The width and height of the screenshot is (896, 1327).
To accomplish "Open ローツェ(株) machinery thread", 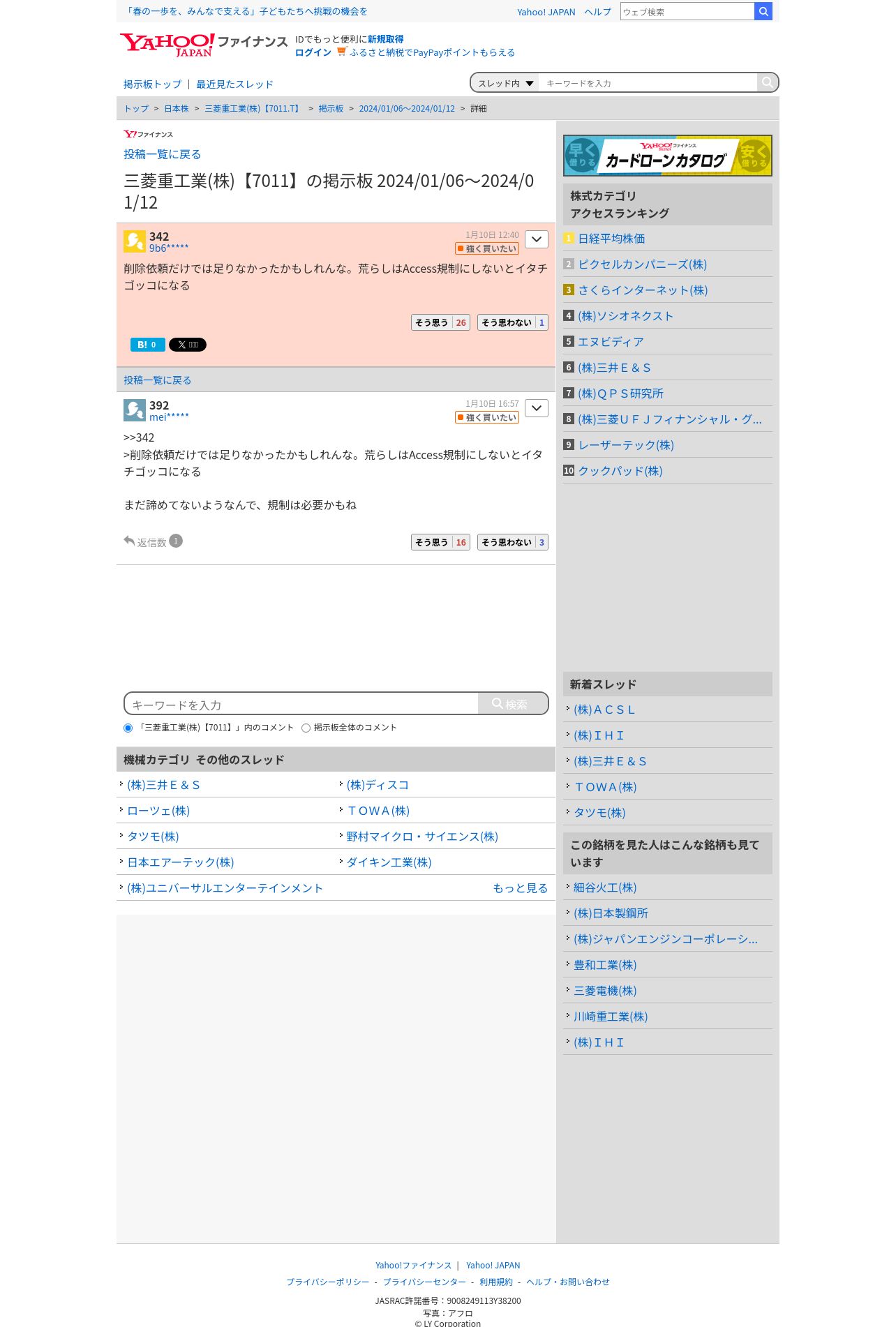I will (158, 811).
